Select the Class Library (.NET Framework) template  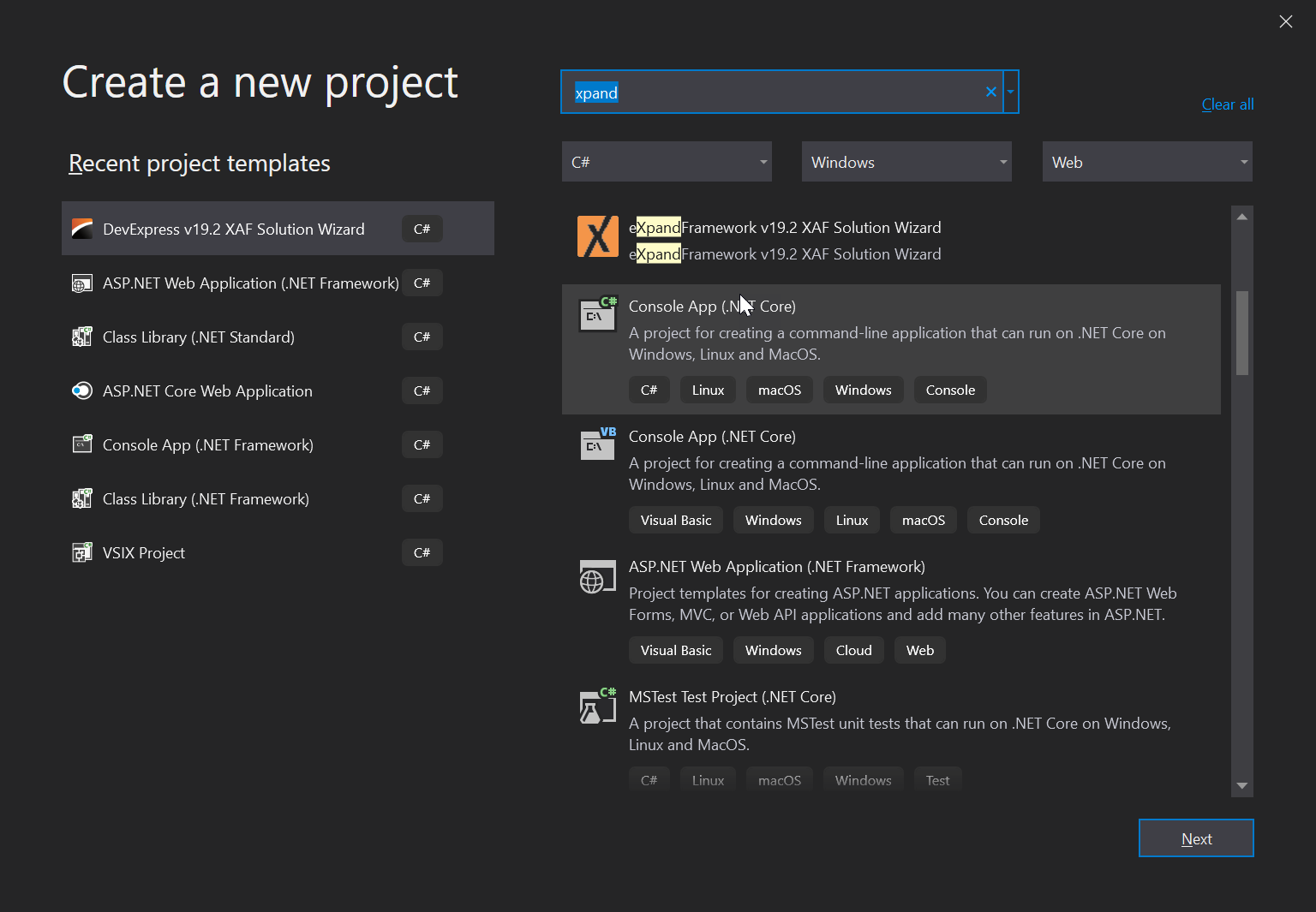pos(206,498)
